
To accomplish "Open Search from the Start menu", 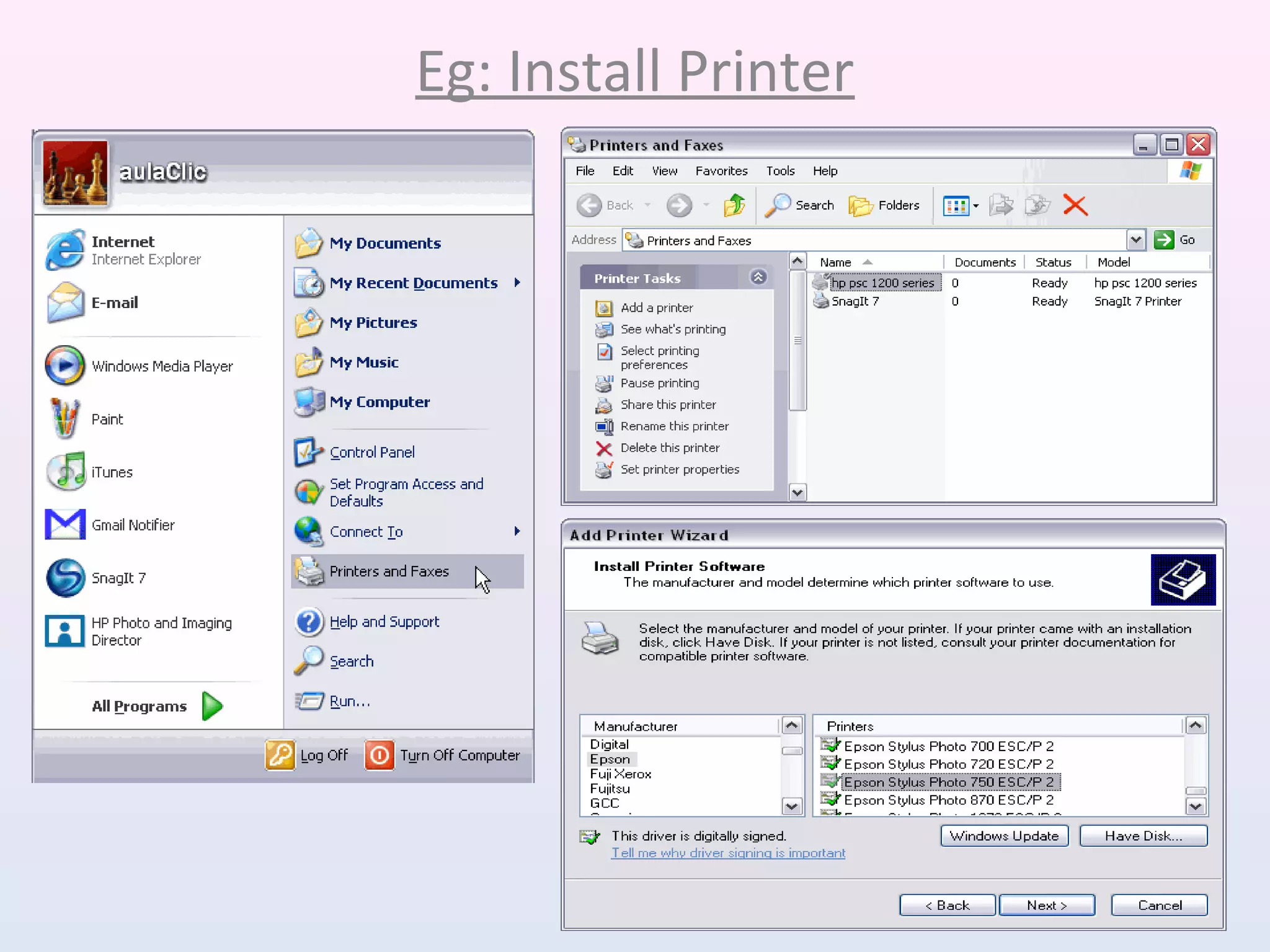I will coord(335,661).
